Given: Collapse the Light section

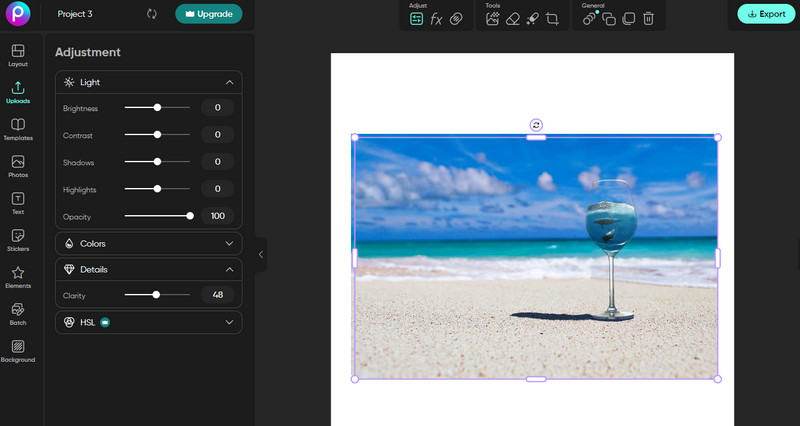Looking at the screenshot, I should click(x=229, y=82).
